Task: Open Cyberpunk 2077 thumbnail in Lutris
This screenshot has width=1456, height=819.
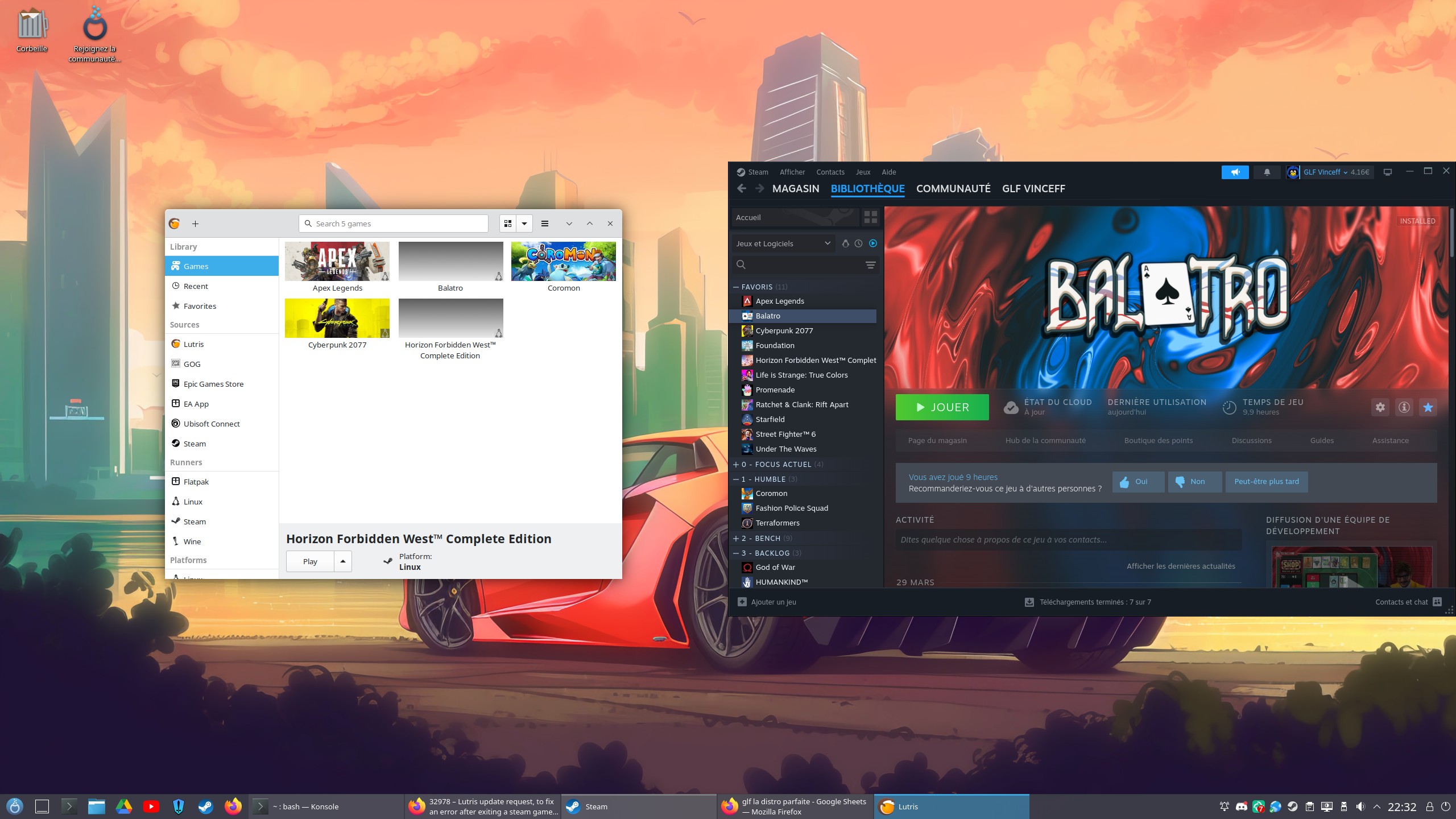Action: pyautogui.click(x=337, y=318)
